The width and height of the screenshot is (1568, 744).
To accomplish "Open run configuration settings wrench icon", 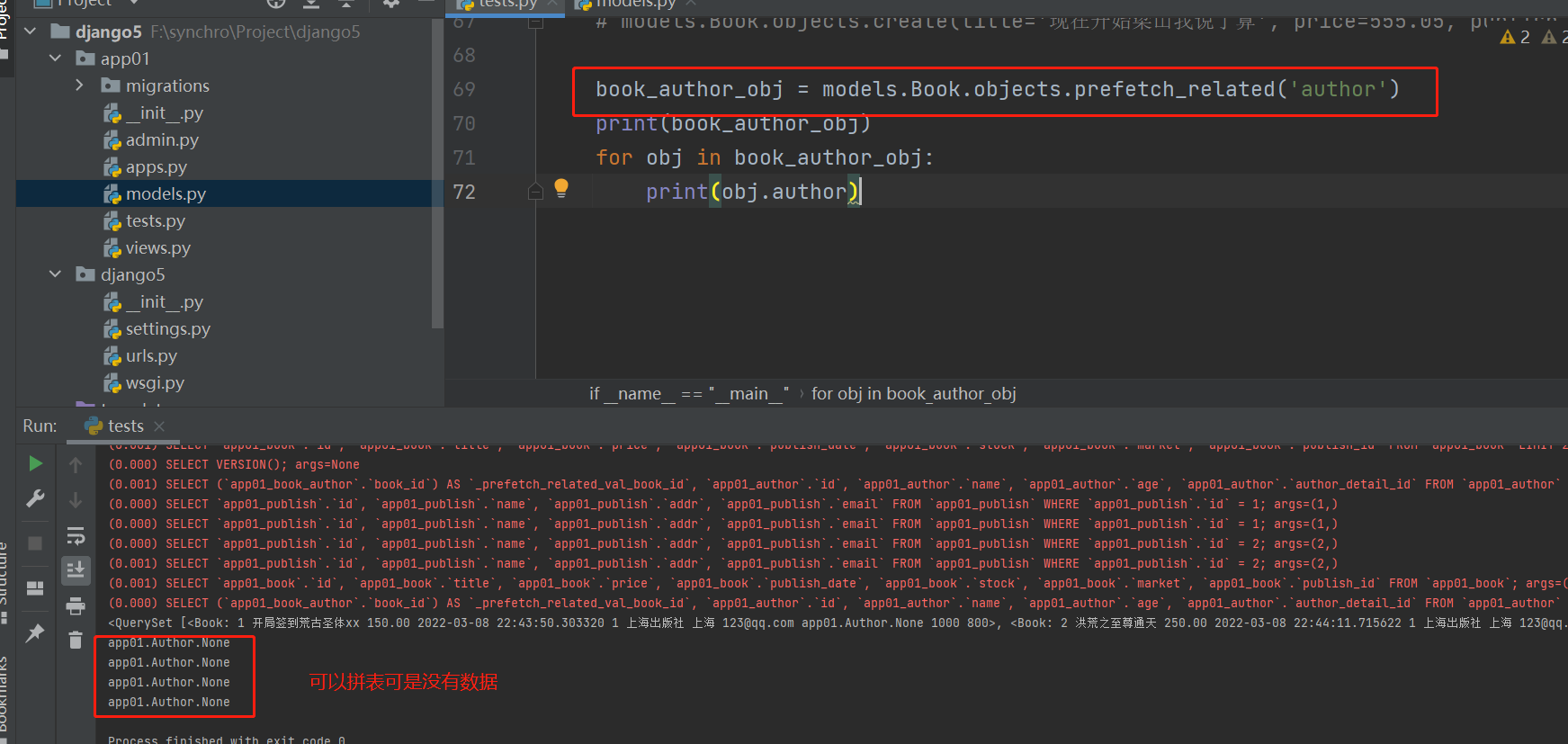I will click(35, 498).
